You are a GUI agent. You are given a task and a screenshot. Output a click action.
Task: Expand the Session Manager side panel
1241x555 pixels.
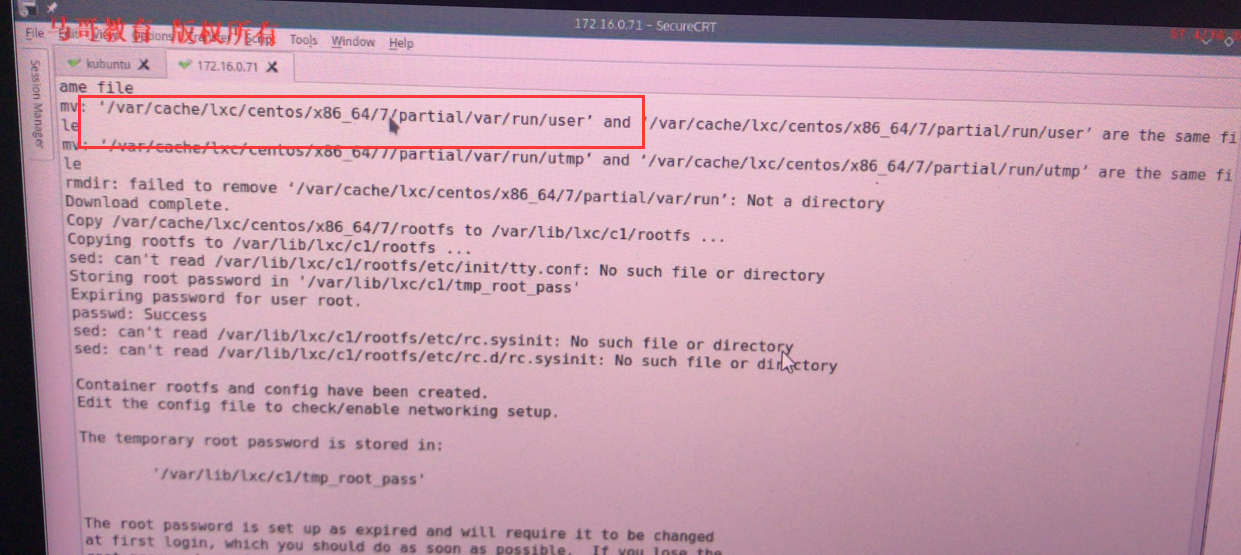tap(37, 104)
